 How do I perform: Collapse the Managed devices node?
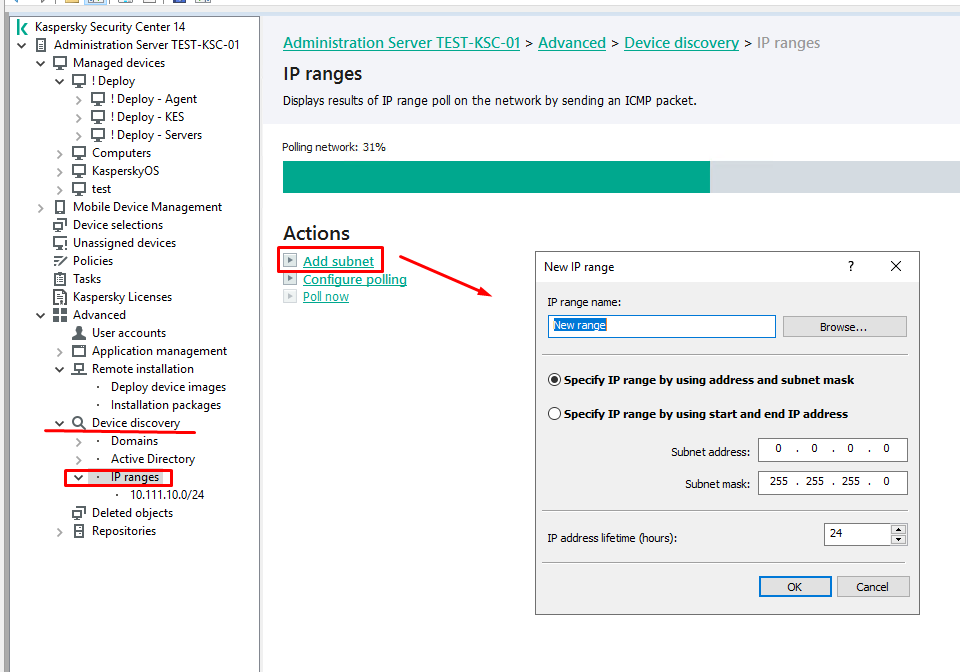[x=40, y=63]
